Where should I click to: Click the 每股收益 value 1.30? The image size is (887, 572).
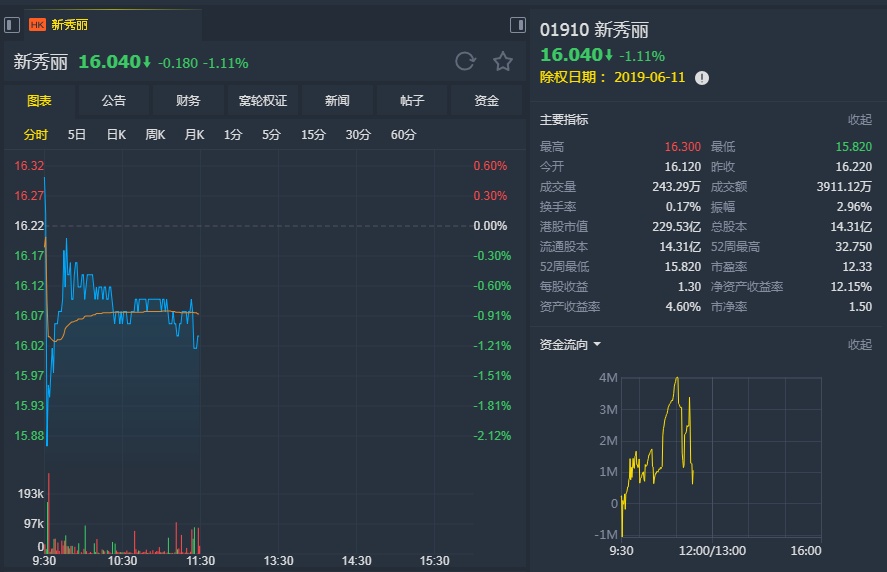pos(690,287)
